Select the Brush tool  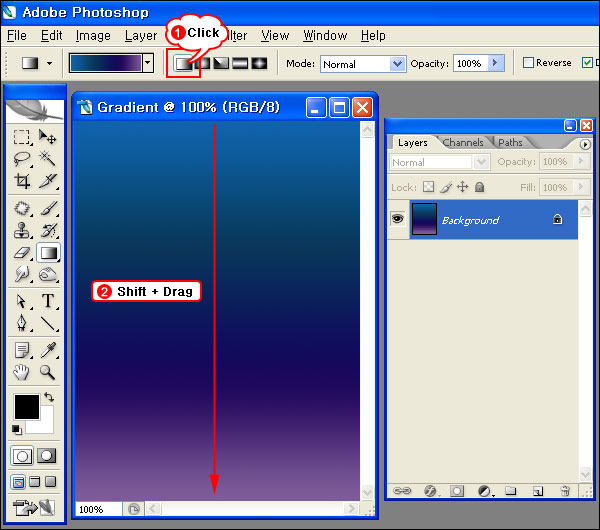[x=49, y=209]
